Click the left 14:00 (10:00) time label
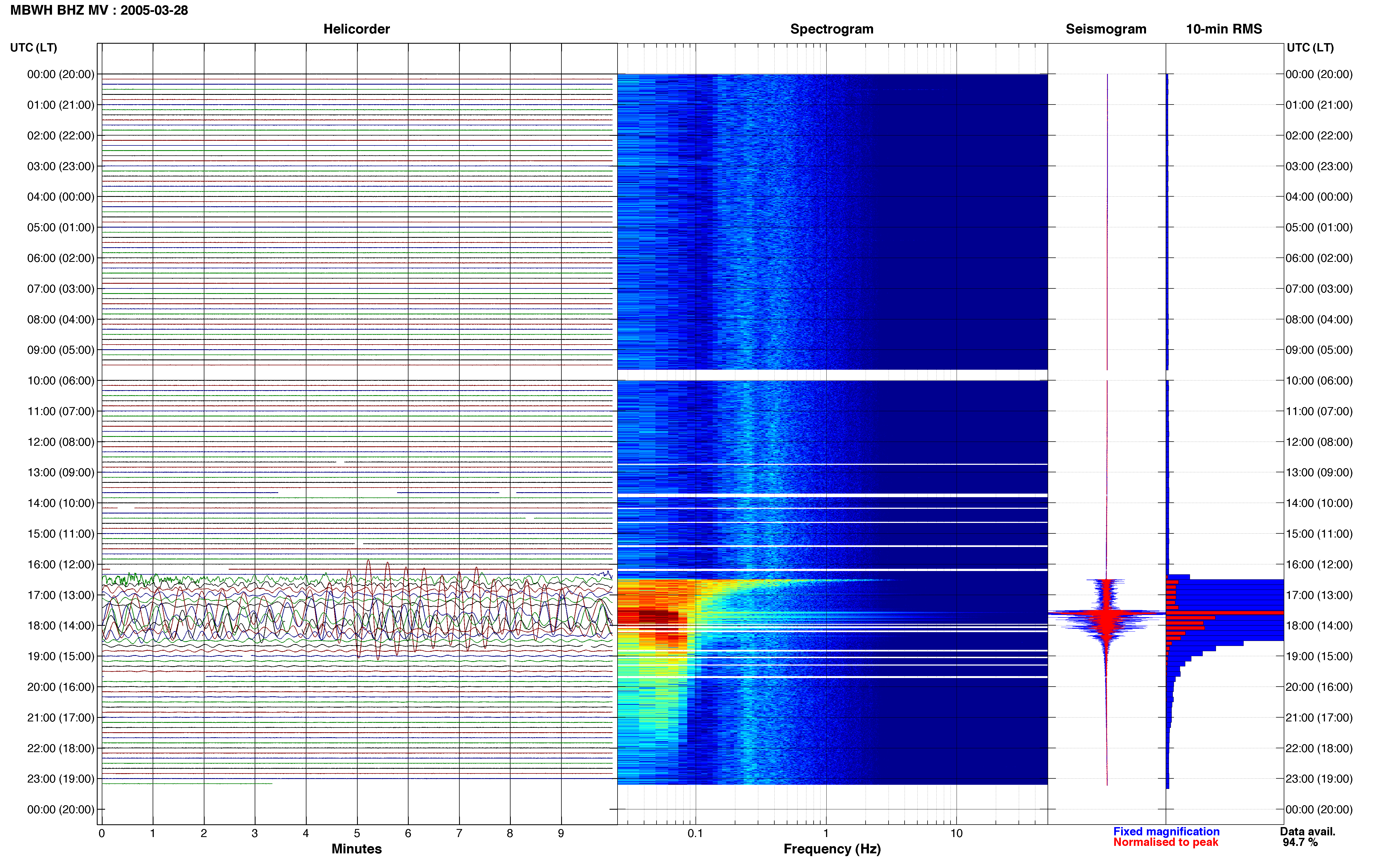The height and width of the screenshot is (868, 1388). (61, 503)
